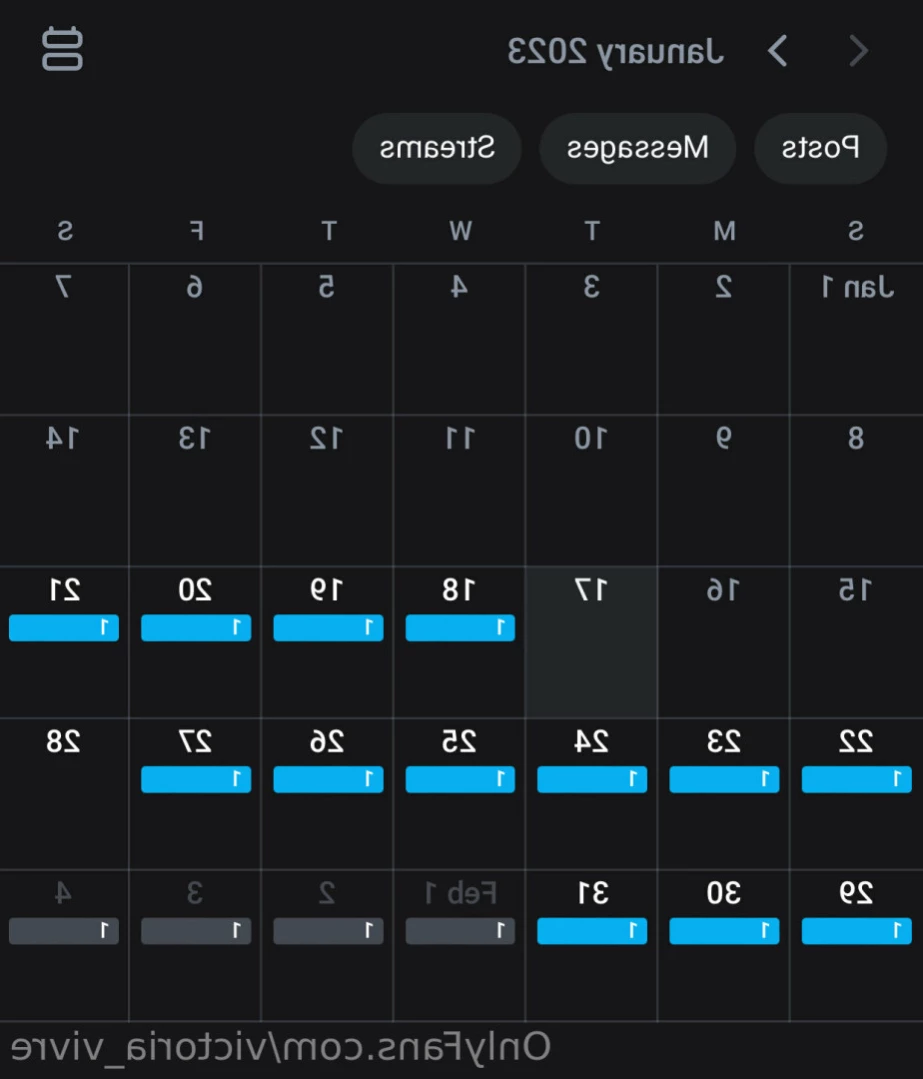Toggle the Messages filter chip

coord(637,148)
